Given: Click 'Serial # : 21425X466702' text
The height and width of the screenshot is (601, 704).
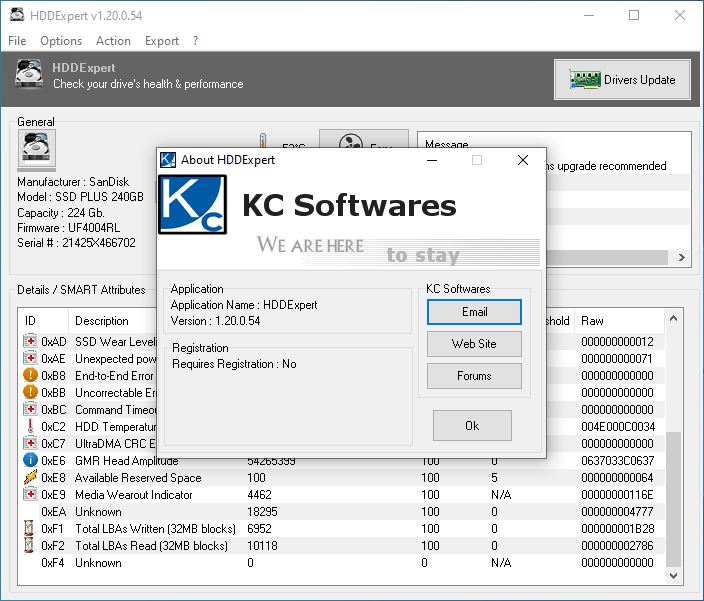Looking at the screenshot, I should tap(76, 243).
